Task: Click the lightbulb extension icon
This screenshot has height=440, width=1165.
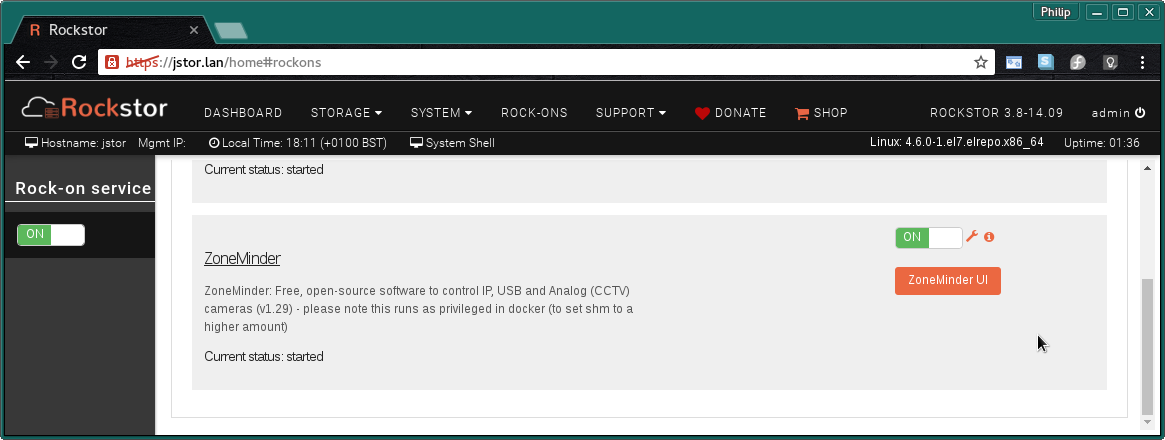Action: pos(1110,62)
